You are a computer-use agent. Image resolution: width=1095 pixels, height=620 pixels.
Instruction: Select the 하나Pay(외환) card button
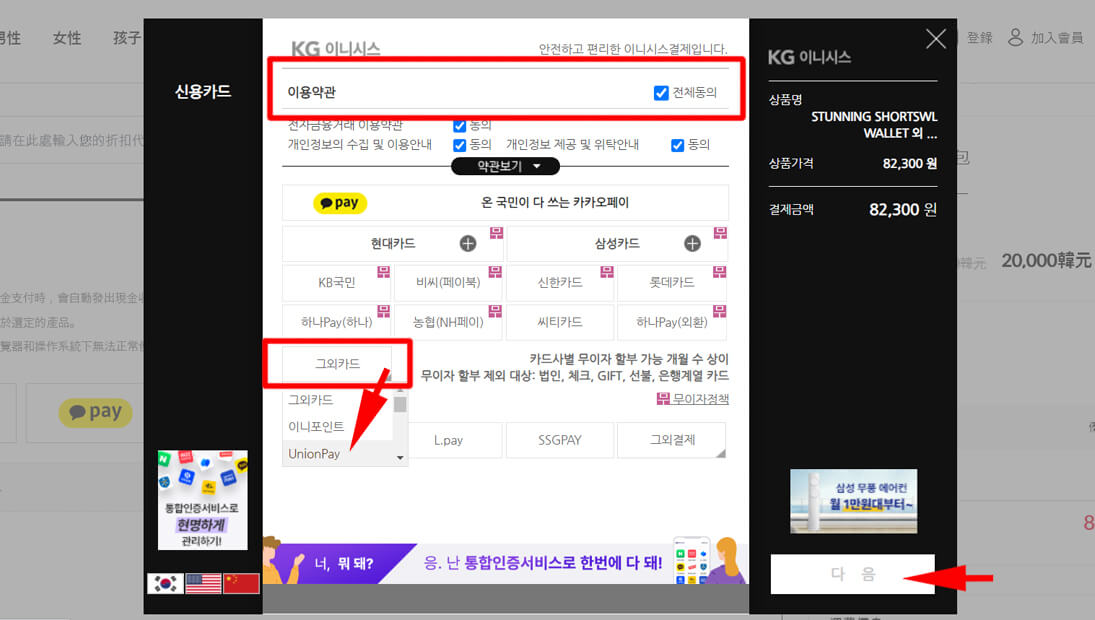(x=672, y=322)
